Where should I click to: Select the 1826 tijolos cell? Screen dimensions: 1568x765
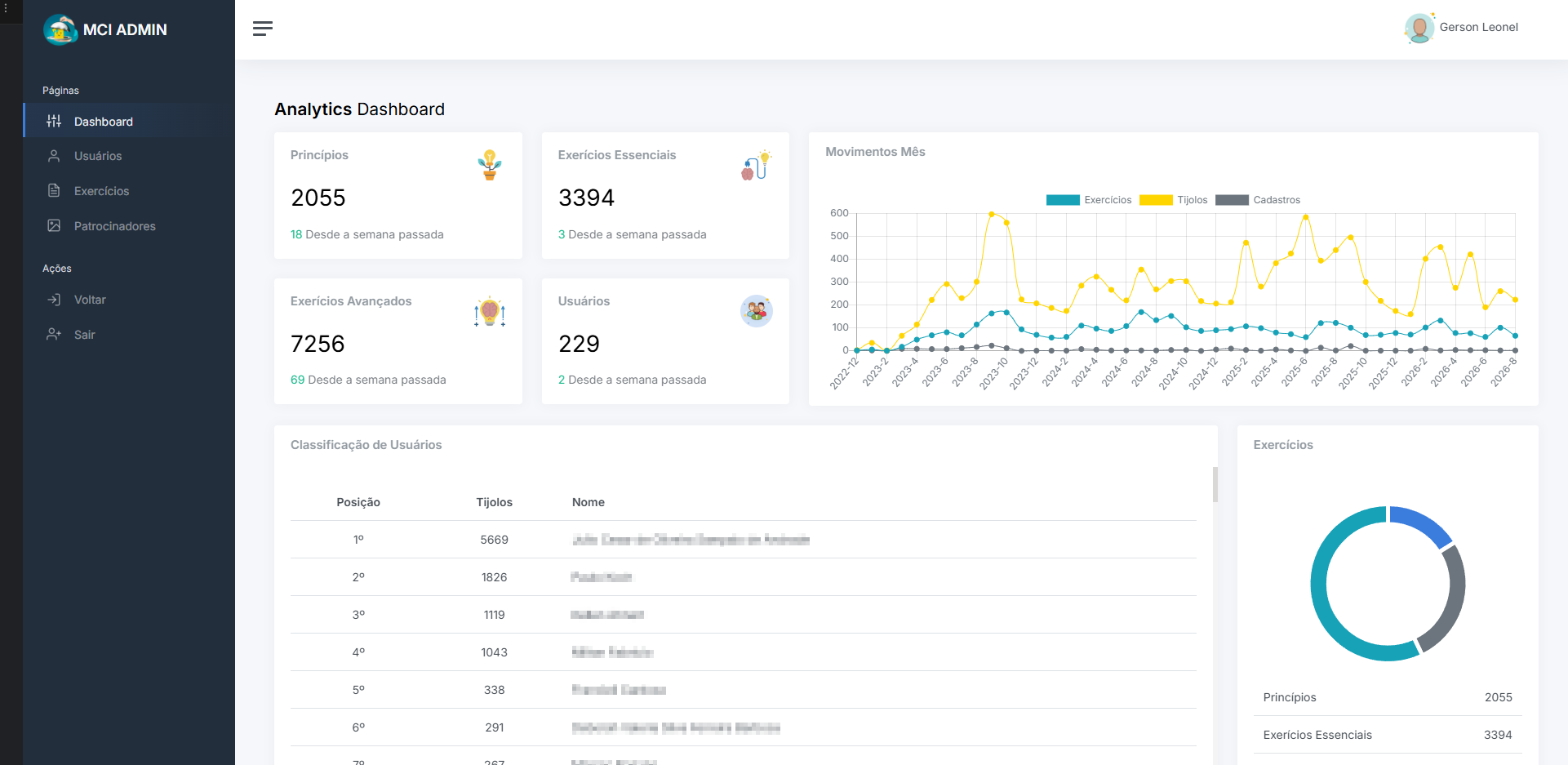(x=495, y=577)
